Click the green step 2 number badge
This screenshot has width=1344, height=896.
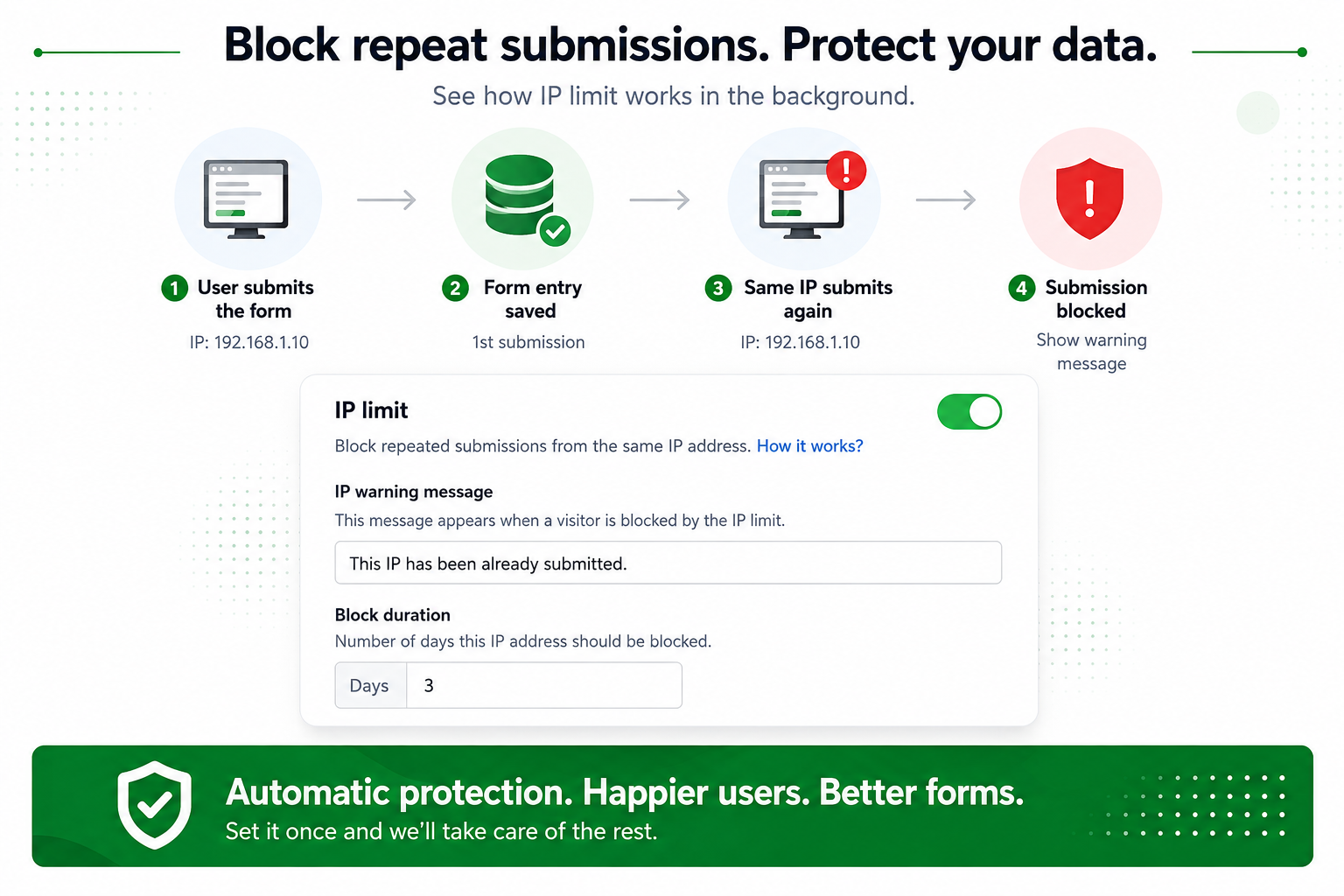pos(455,288)
